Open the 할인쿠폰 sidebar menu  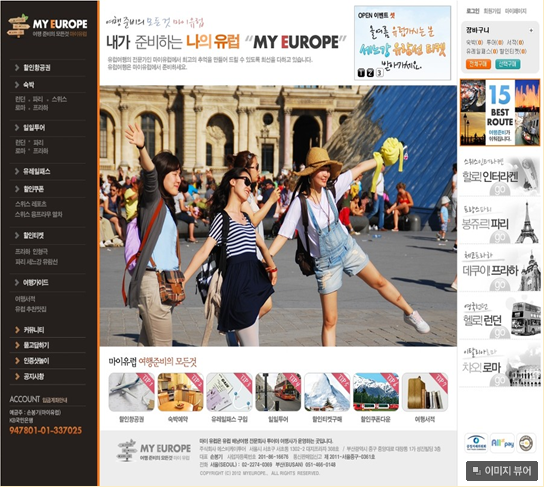(x=34, y=189)
